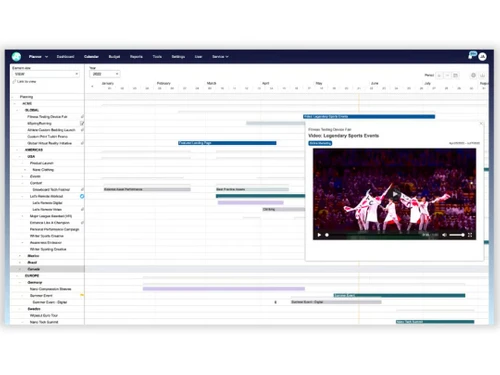Collapse the AMERICAS tree group
This screenshot has height=375, width=500.
[17, 150]
